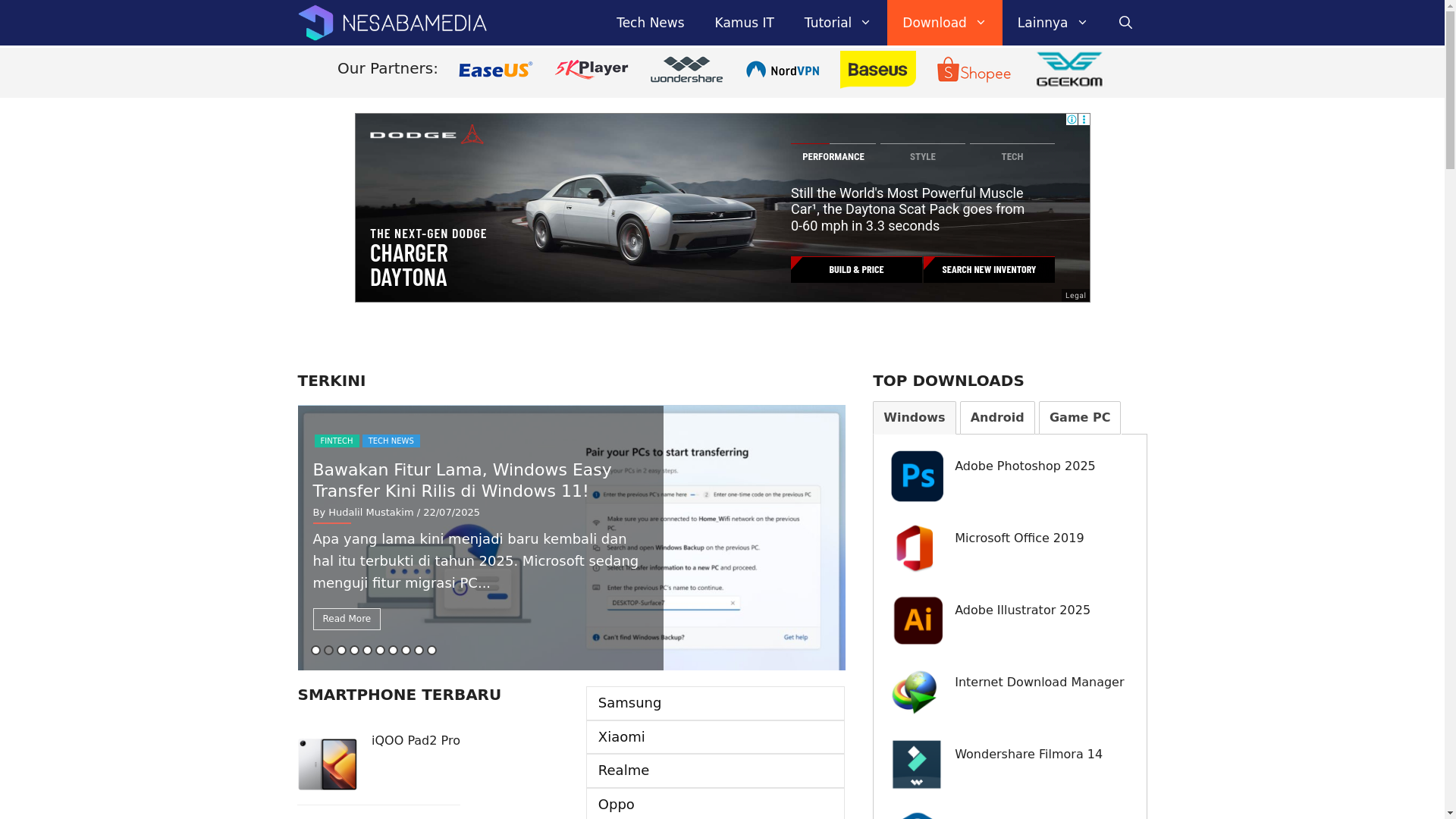Open the Nesabamedia home logo
This screenshot has height=819, width=1456.
click(392, 23)
